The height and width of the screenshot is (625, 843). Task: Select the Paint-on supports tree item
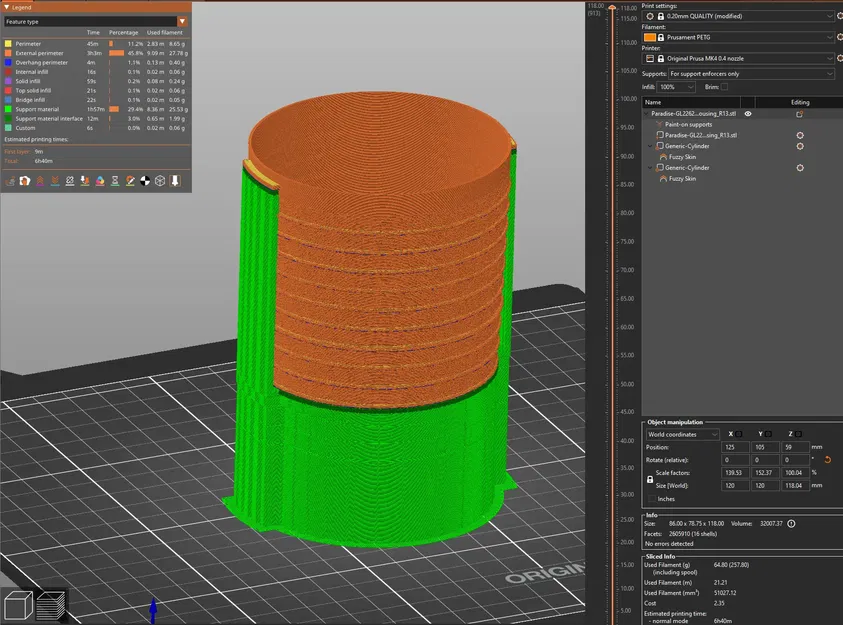(x=688, y=124)
